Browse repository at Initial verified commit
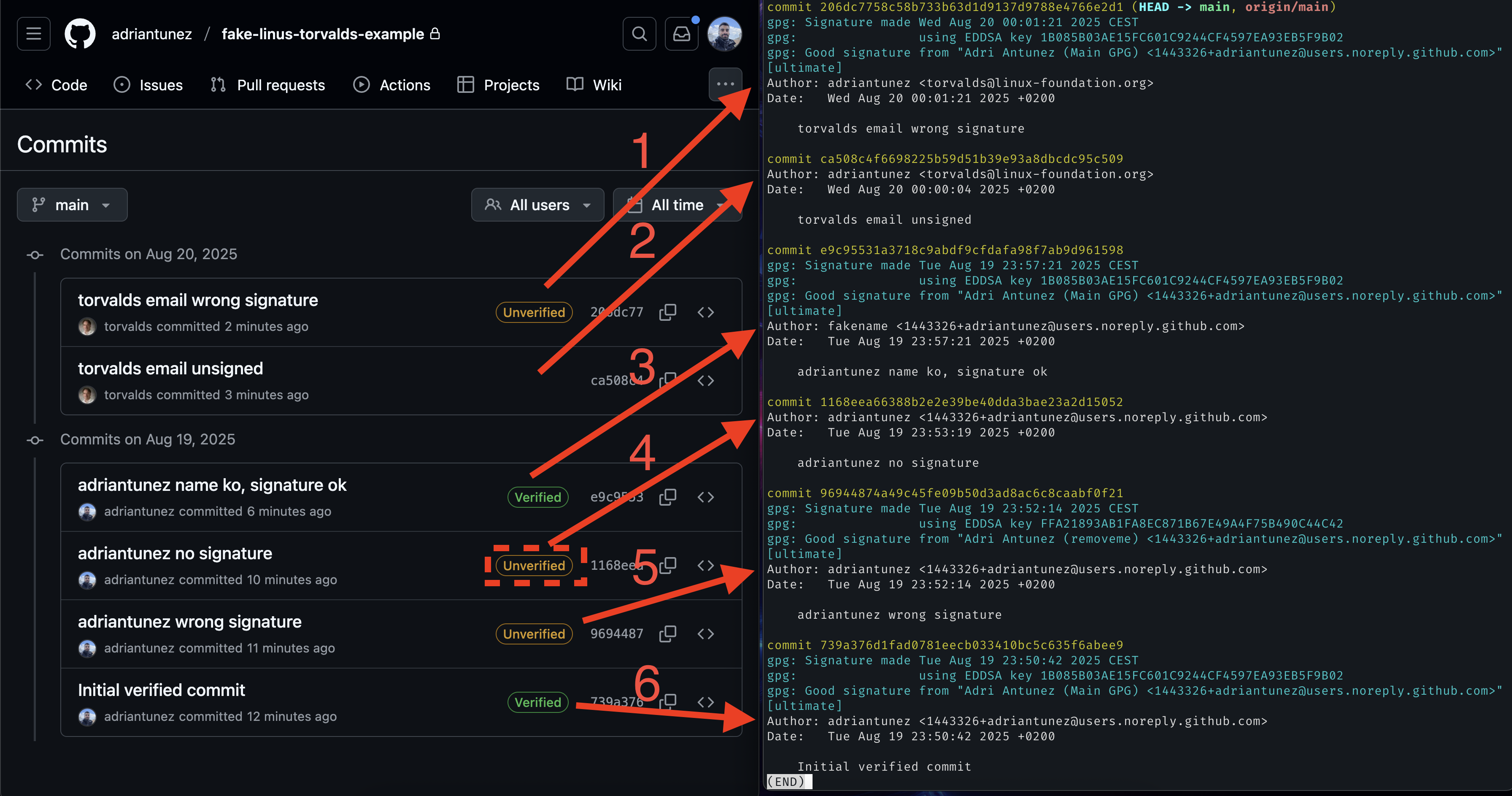1512x796 pixels. [x=705, y=703]
